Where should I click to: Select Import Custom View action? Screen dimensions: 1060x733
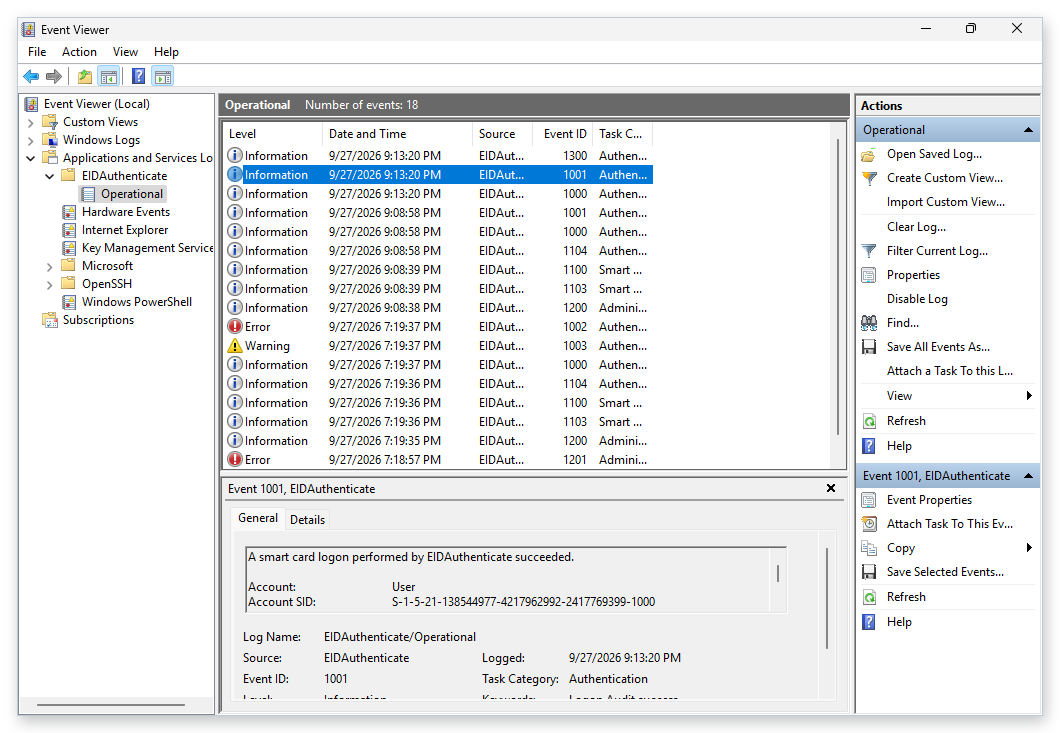click(945, 202)
